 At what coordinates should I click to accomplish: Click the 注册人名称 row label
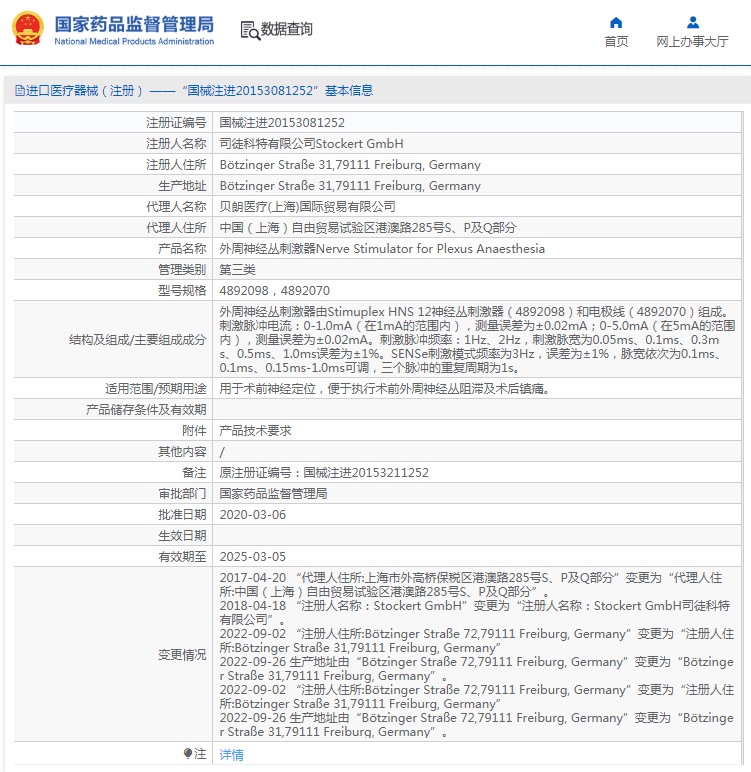click(176, 144)
